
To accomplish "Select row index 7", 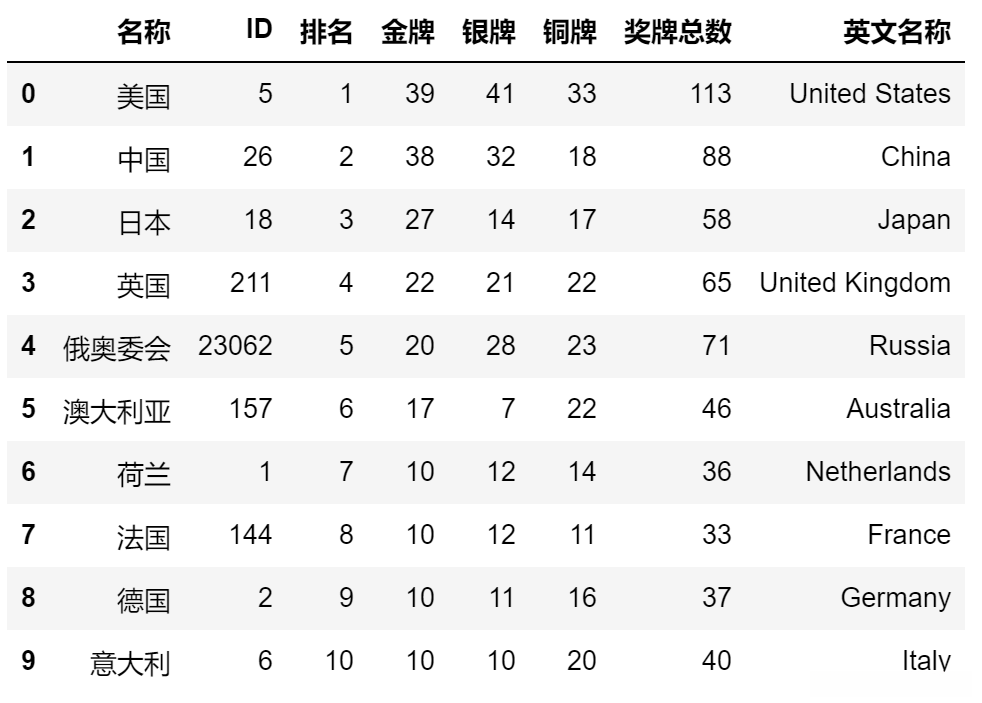I will [x=28, y=535].
